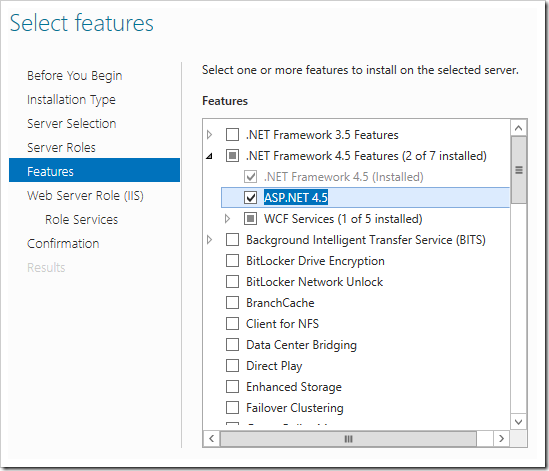Check the .NET Framework 3.5 Features checkbox
549x471 pixels.
pyautogui.click(x=232, y=134)
